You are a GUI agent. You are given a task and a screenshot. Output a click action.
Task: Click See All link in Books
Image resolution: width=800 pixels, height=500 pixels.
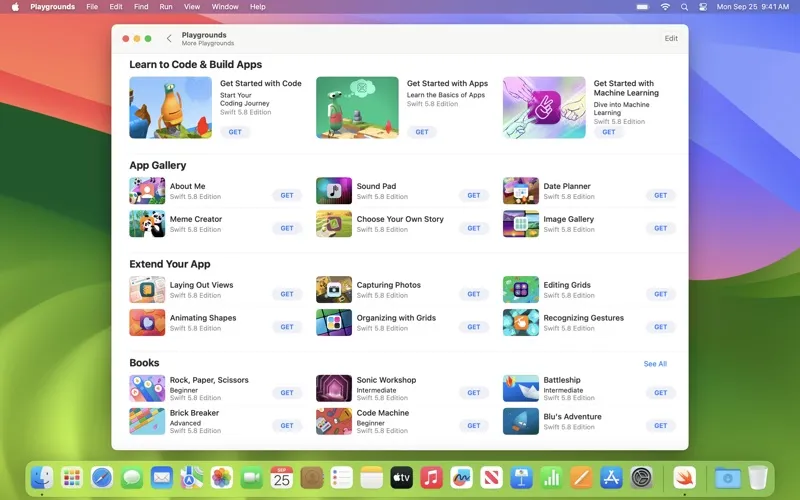655,364
